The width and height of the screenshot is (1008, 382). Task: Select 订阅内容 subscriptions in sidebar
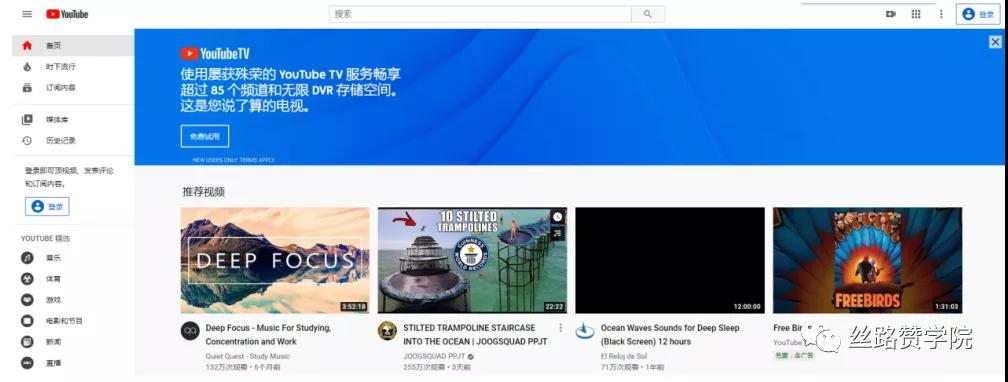(73, 87)
